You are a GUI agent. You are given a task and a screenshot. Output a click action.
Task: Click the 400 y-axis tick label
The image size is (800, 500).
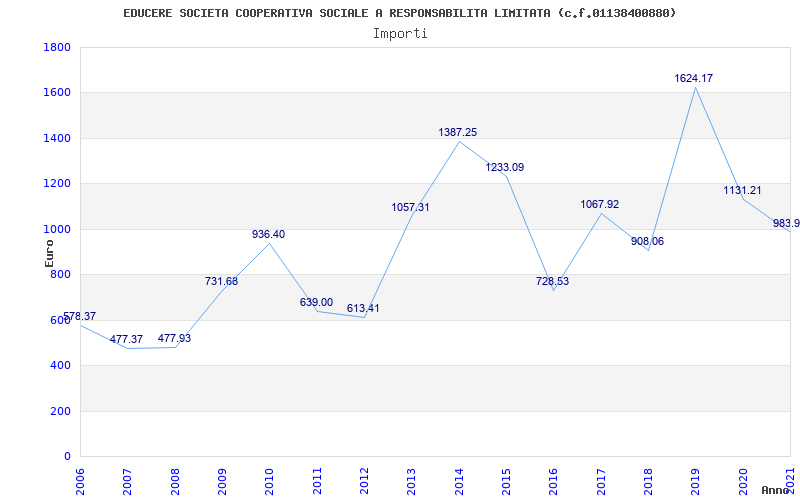click(x=60, y=365)
